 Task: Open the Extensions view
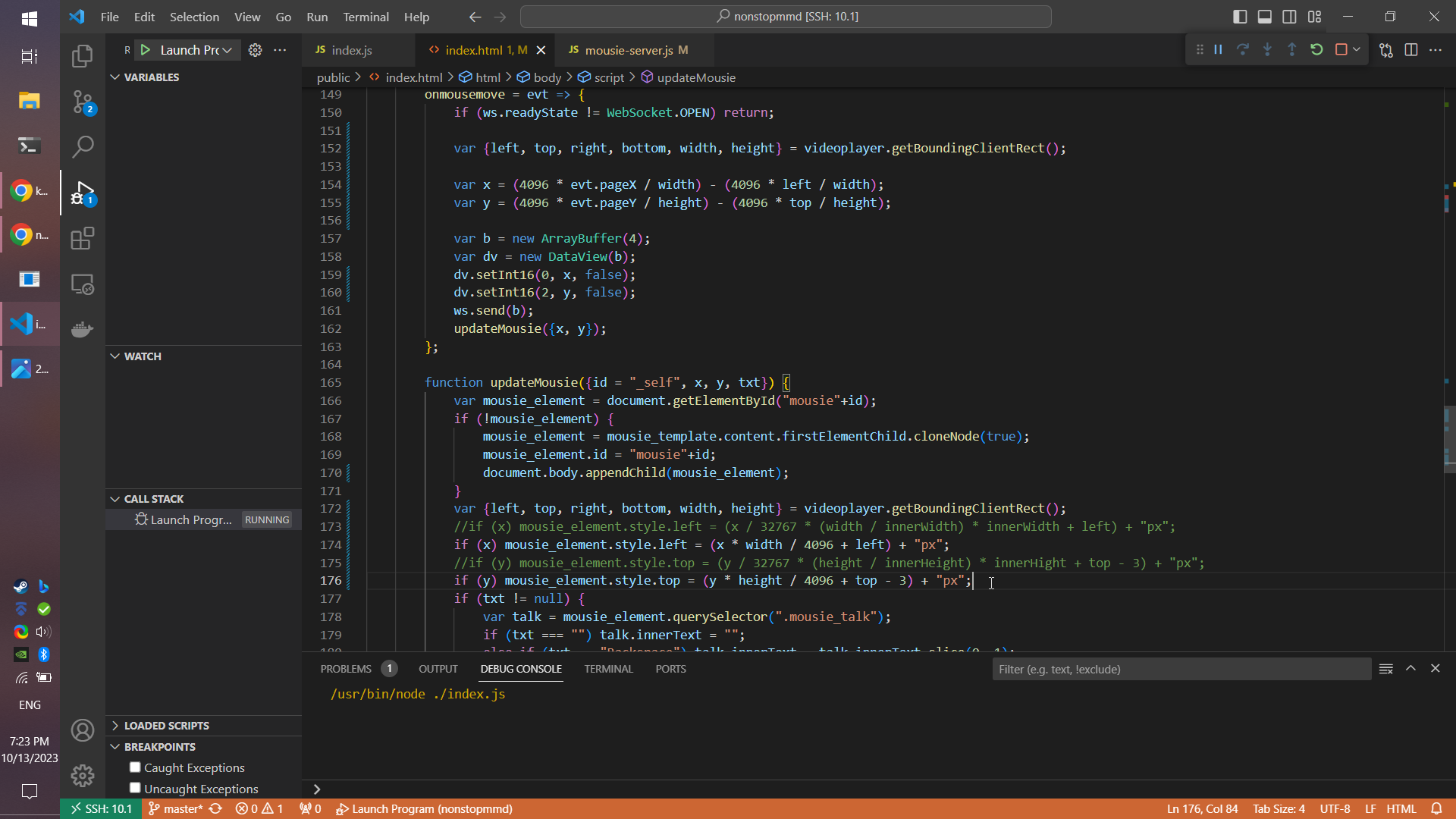tap(82, 239)
